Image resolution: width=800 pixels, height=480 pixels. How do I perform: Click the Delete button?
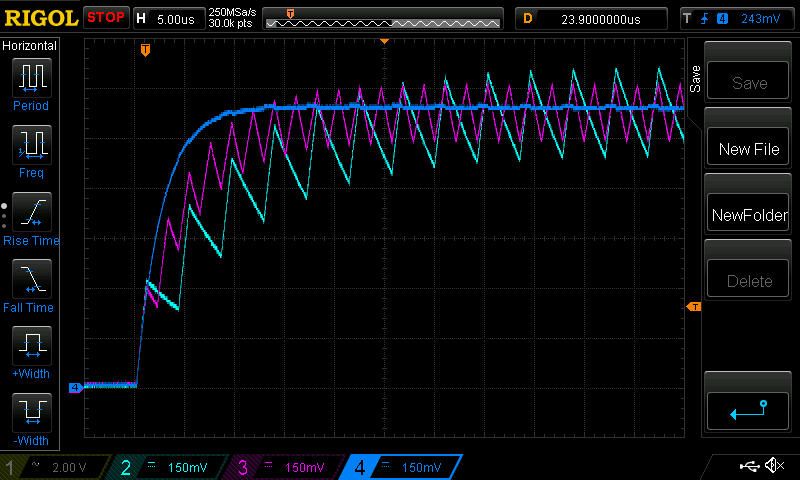(748, 280)
